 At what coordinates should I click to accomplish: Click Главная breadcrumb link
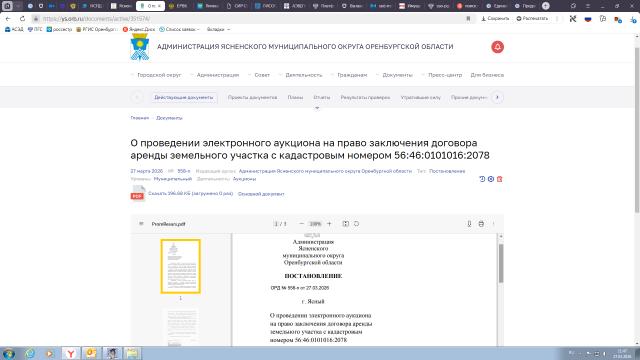(140, 118)
